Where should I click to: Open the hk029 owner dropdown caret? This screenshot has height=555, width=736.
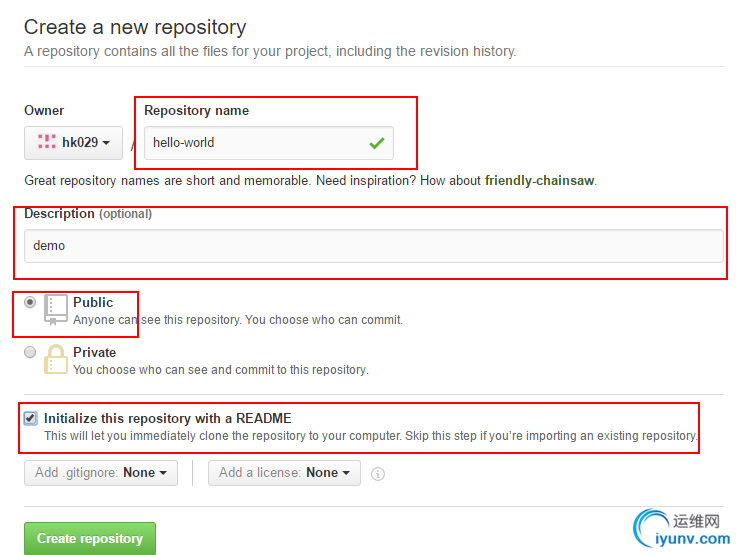(x=105, y=143)
